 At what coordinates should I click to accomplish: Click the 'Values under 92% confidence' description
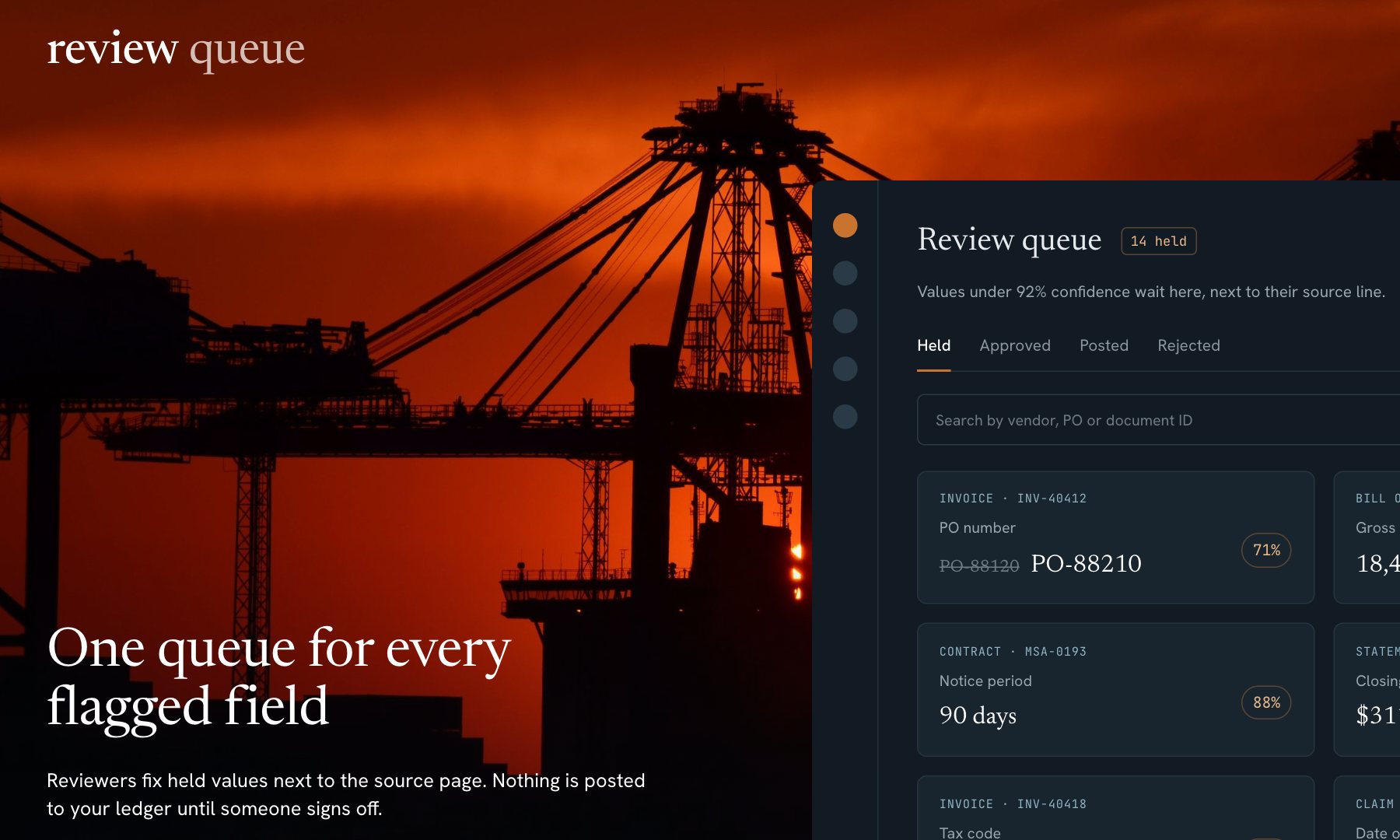pos(1151,292)
